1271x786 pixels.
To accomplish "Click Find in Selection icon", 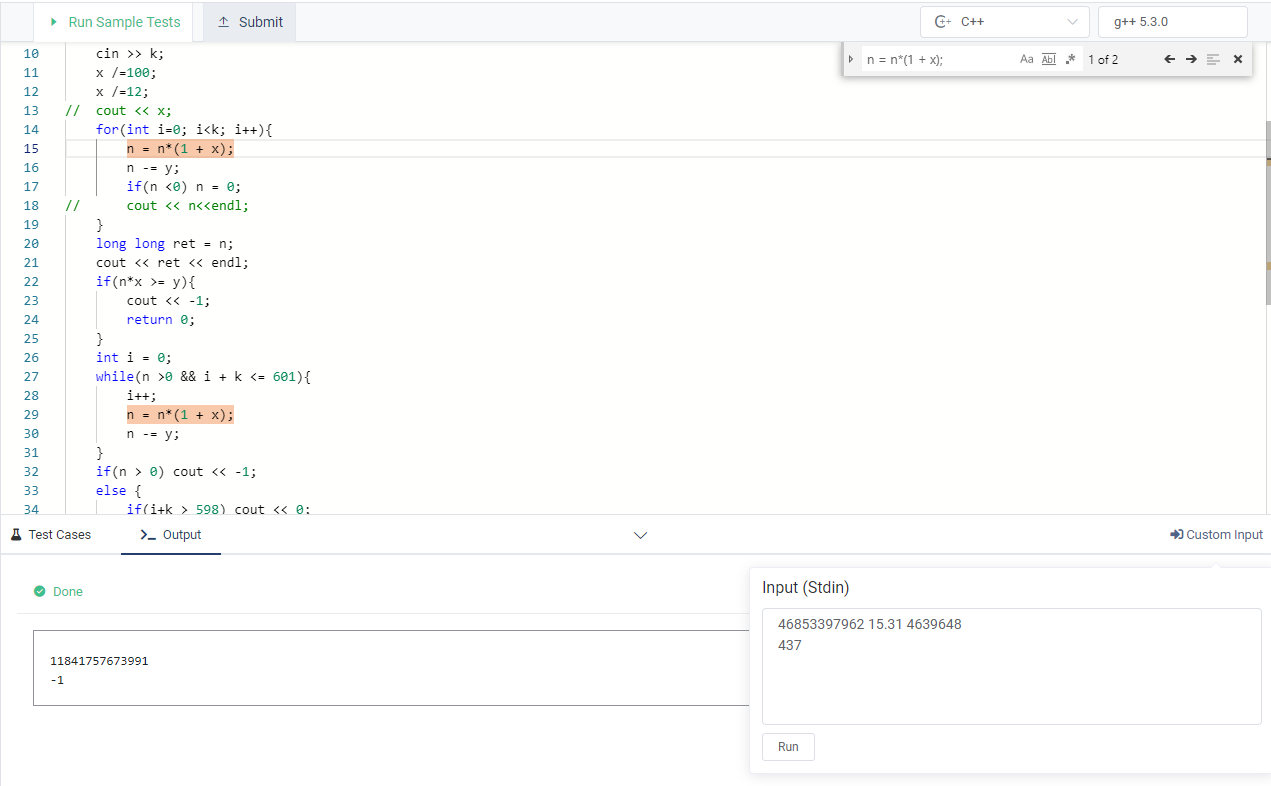I will click(1213, 59).
